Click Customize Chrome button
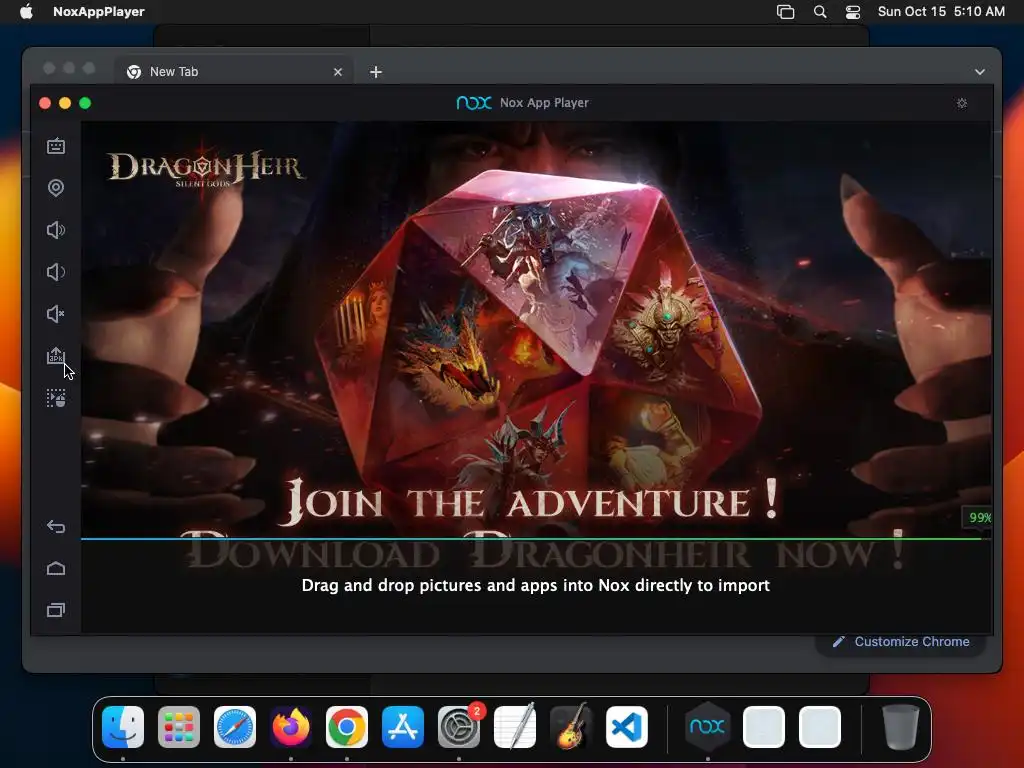The image size is (1024, 768). click(x=901, y=642)
